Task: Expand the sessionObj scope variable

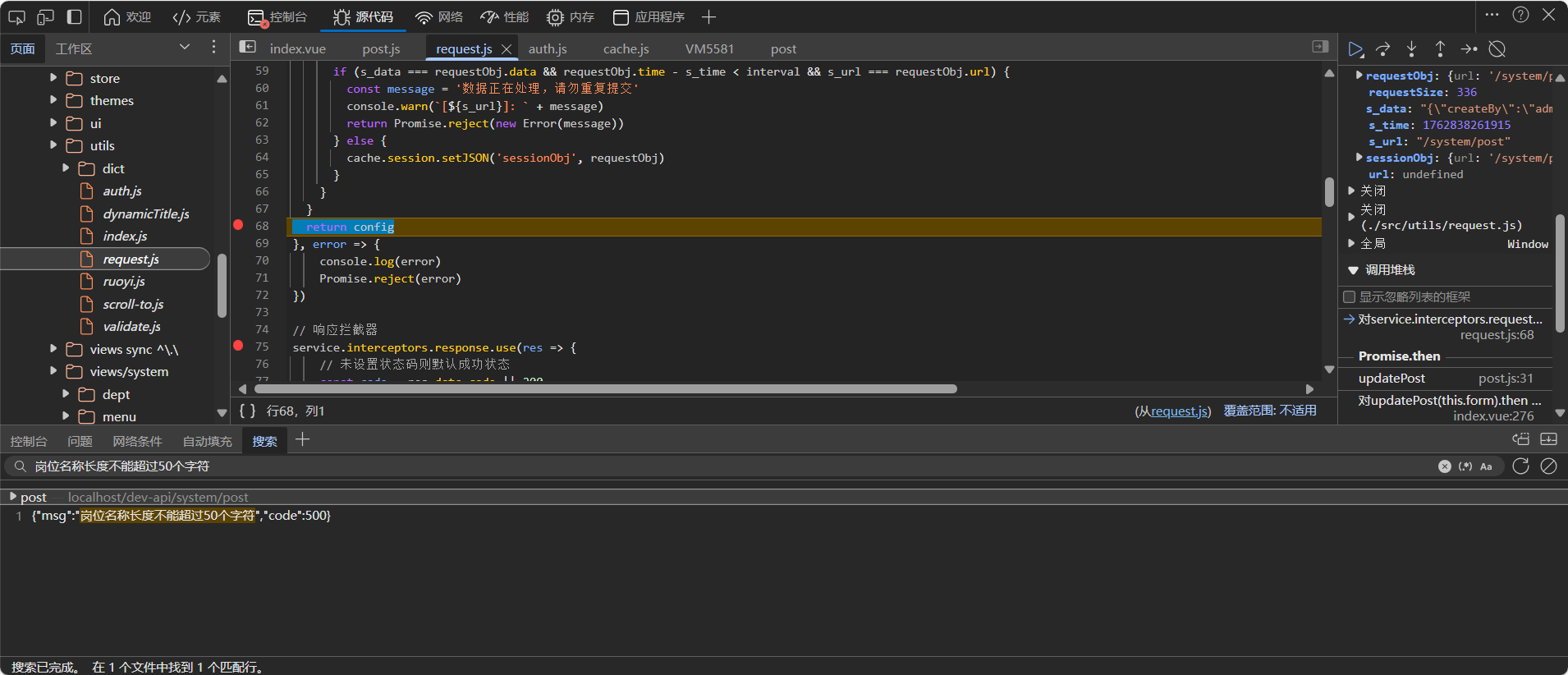Action: (x=1359, y=157)
